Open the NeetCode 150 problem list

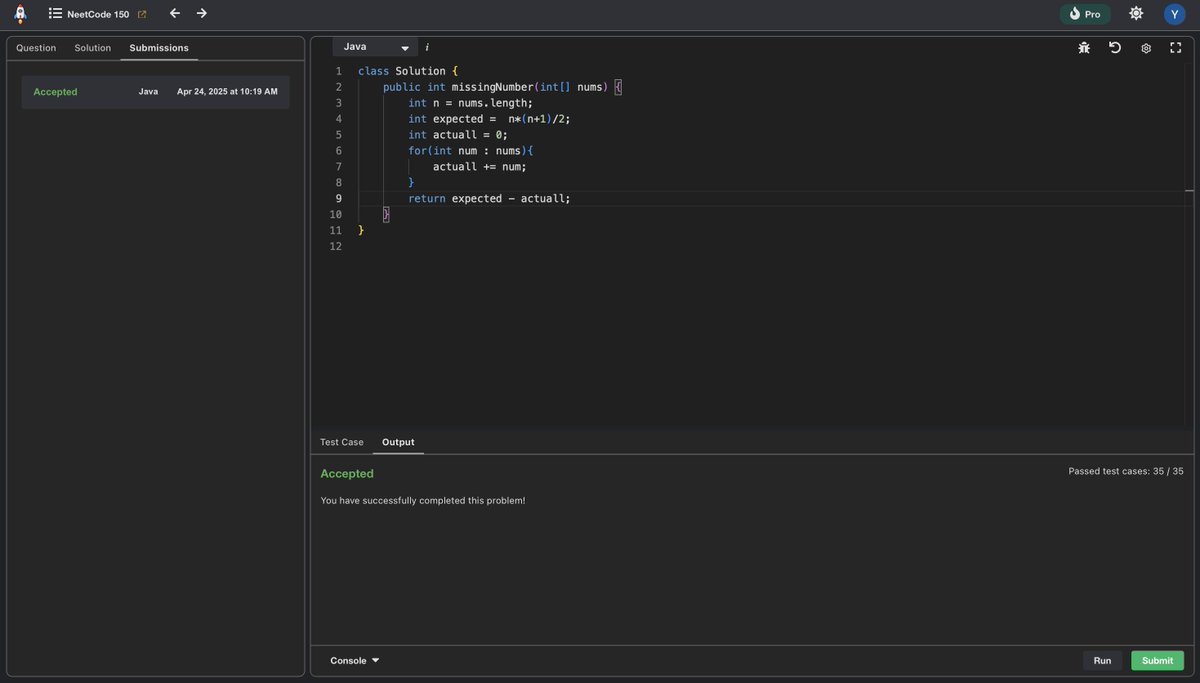tap(89, 14)
